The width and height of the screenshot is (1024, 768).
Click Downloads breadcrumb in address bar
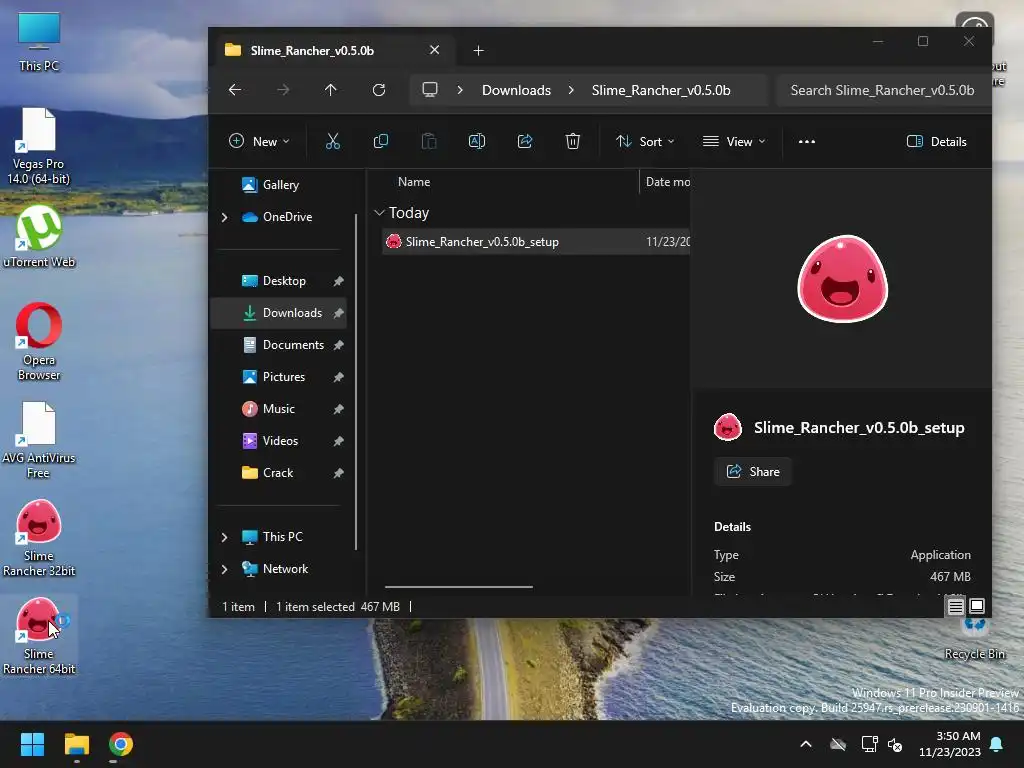coord(516,90)
